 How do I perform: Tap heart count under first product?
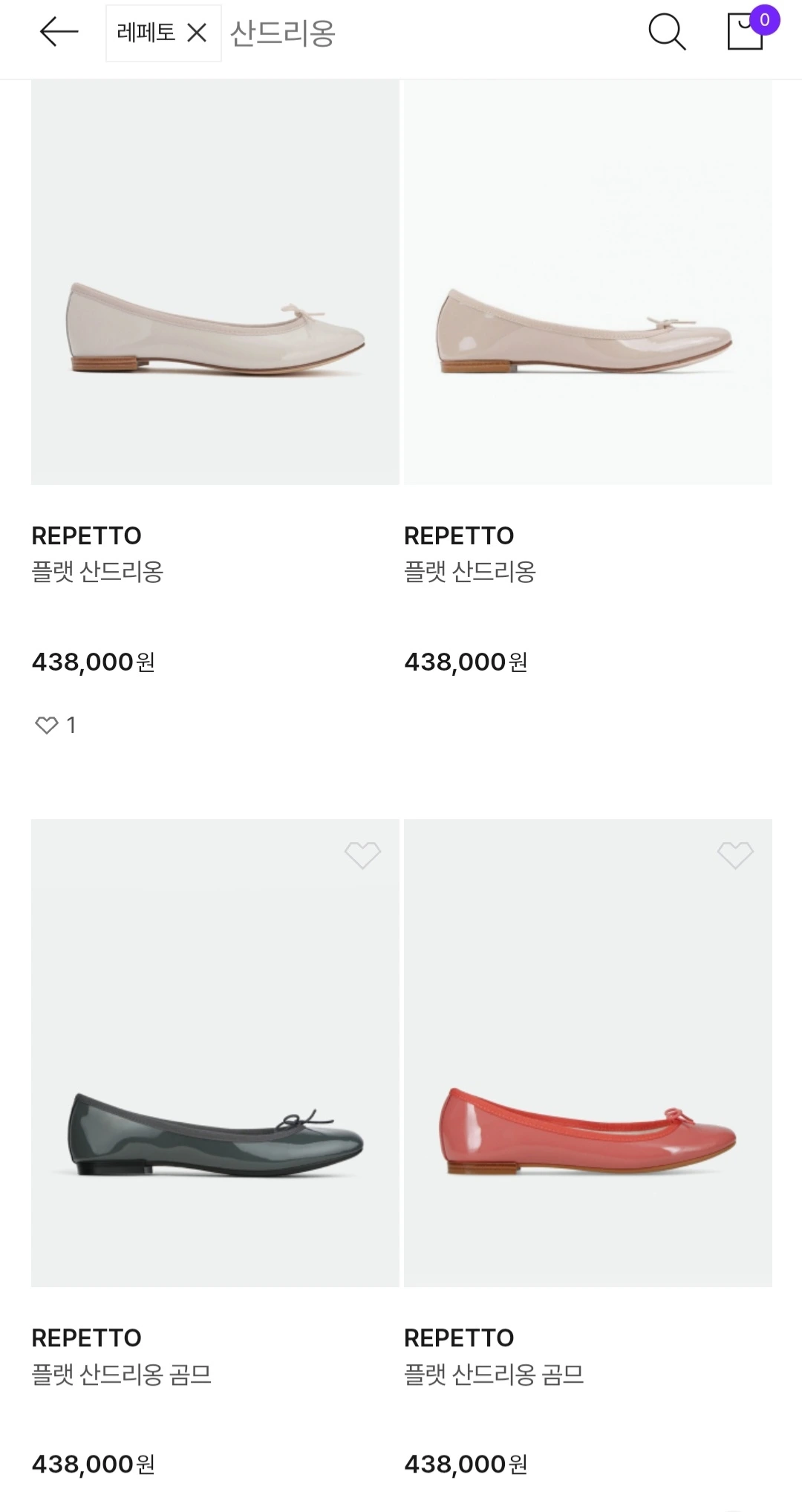(x=56, y=725)
